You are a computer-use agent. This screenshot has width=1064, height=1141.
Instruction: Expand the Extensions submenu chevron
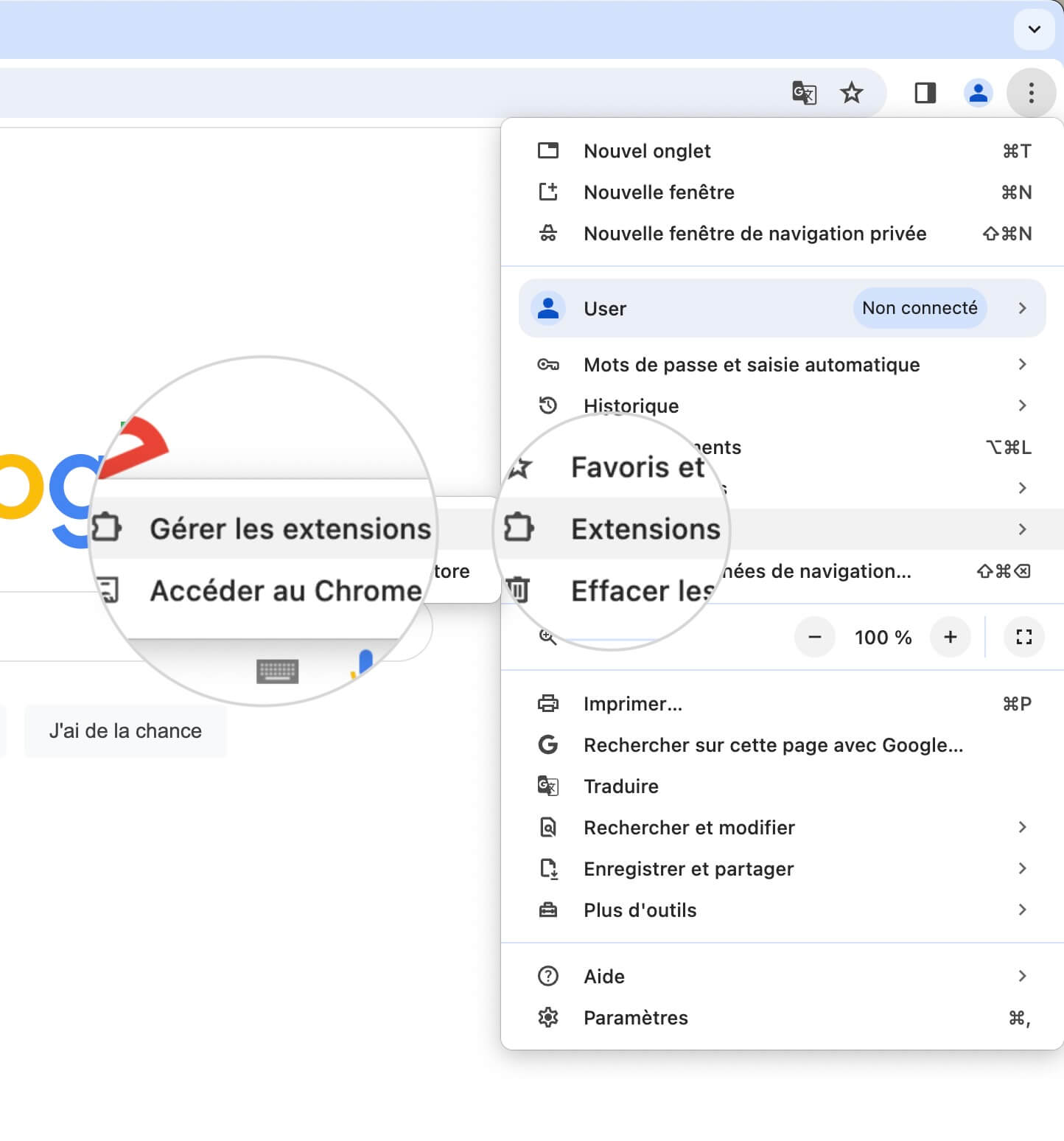pos(1022,529)
